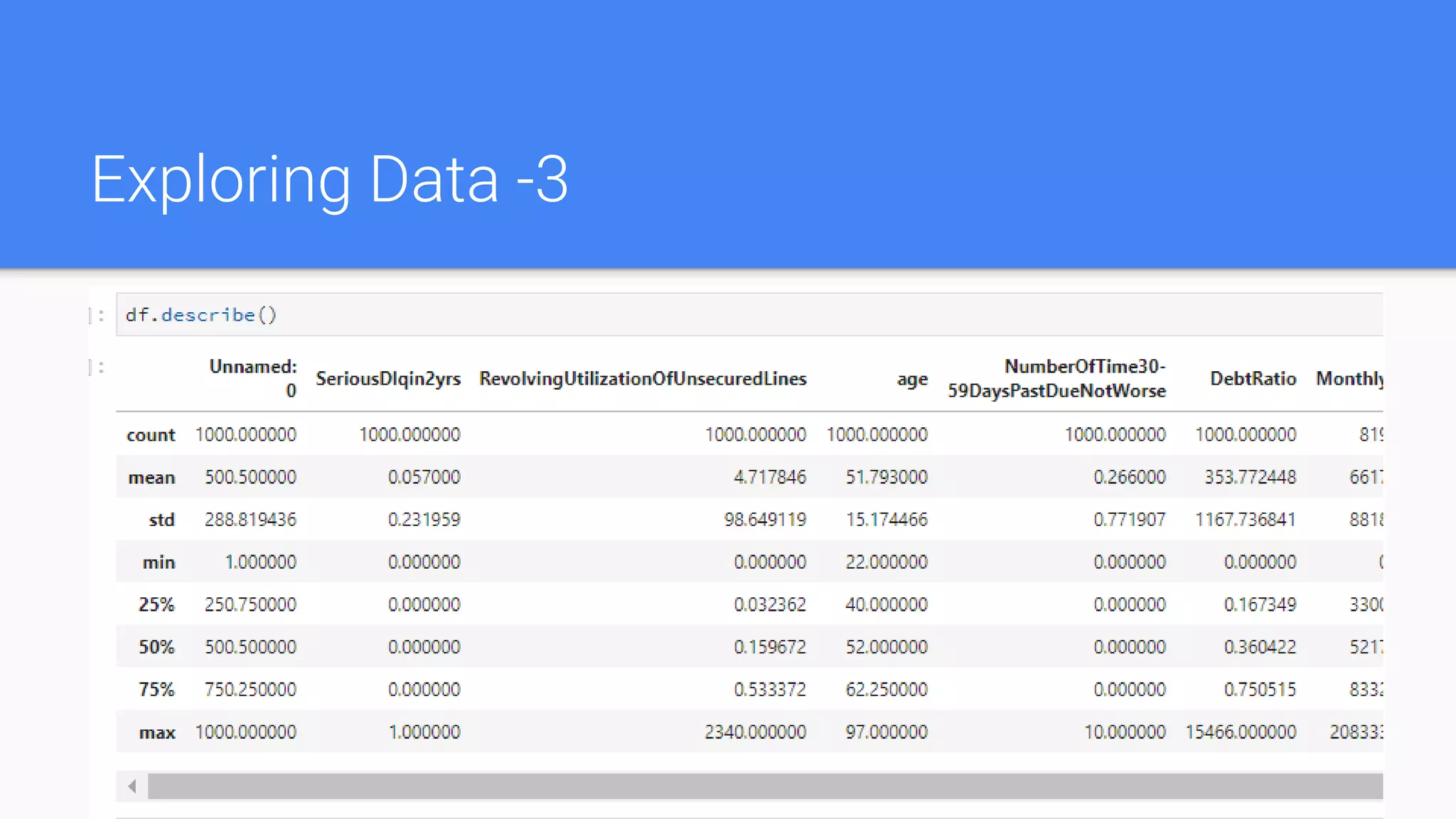Click the '50%' row label
This screenshot has width=1456, height=819.
tap(156, 647)
